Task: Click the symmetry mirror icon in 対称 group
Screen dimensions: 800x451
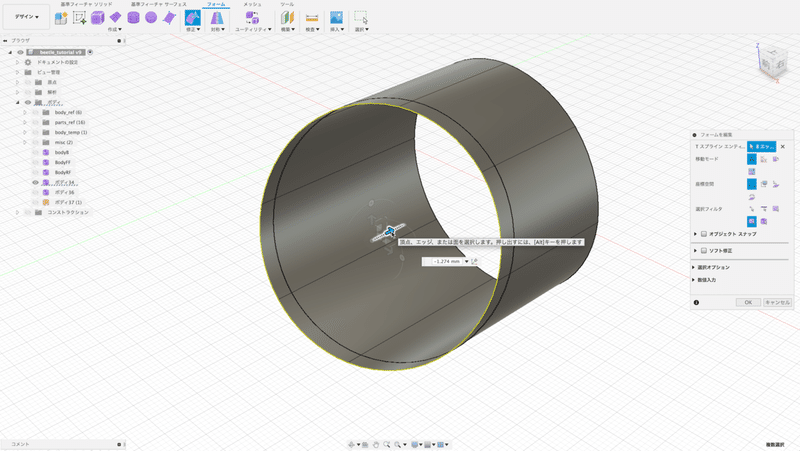Action: click(x=217, y=18)
